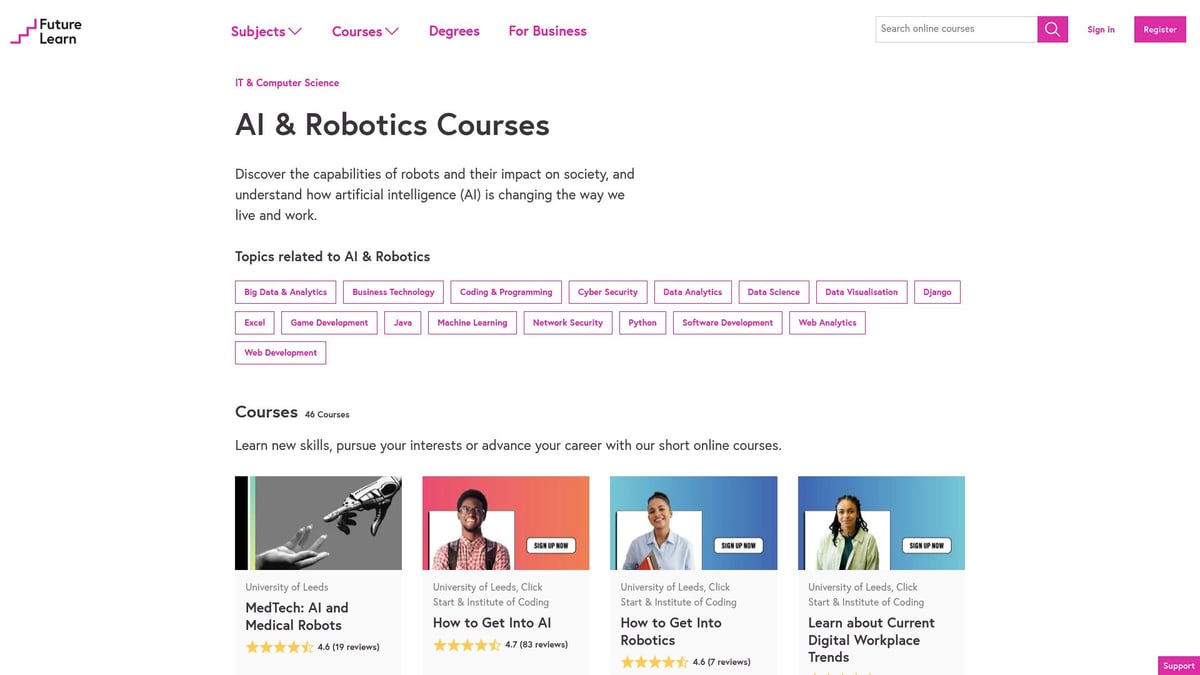Select the Software Development topic tag

pos(727,322)
